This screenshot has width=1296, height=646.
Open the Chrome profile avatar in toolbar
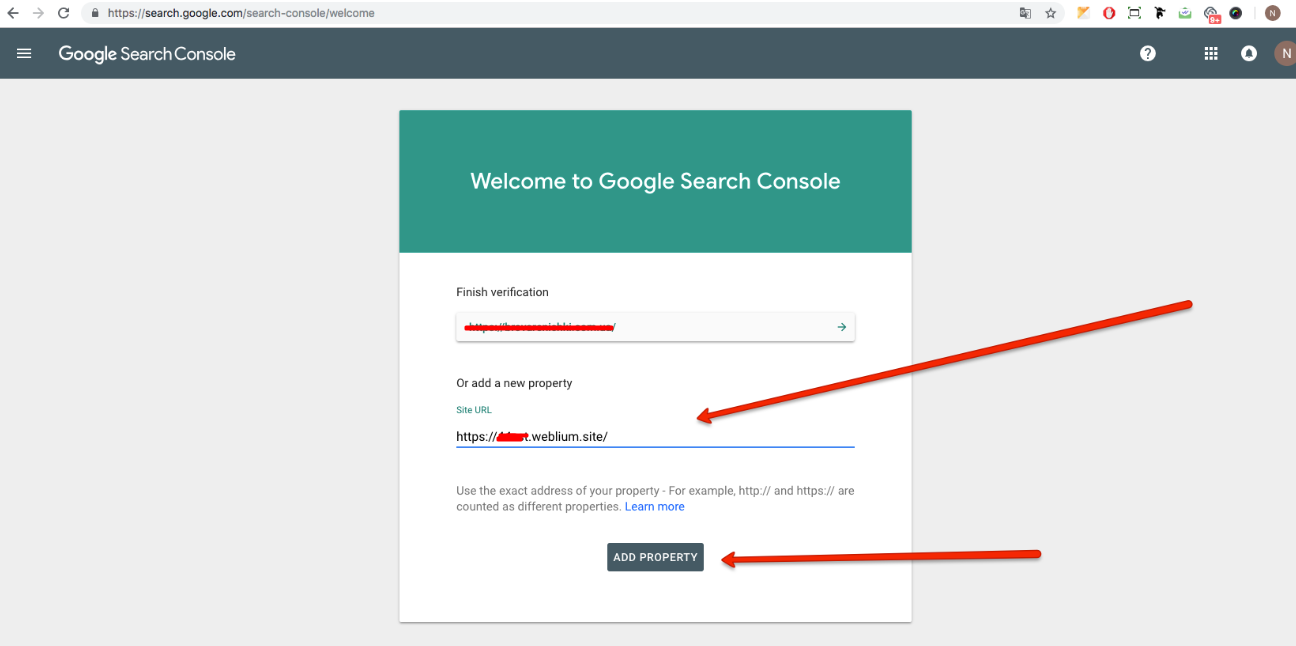coord(1272,13)
